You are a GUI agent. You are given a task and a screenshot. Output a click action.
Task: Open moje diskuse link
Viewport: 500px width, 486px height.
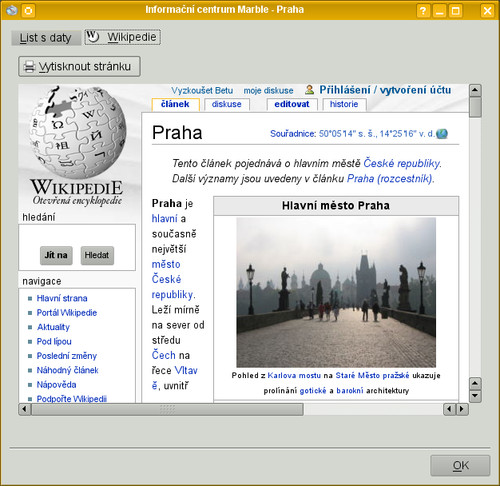click(x=268, y=91)
